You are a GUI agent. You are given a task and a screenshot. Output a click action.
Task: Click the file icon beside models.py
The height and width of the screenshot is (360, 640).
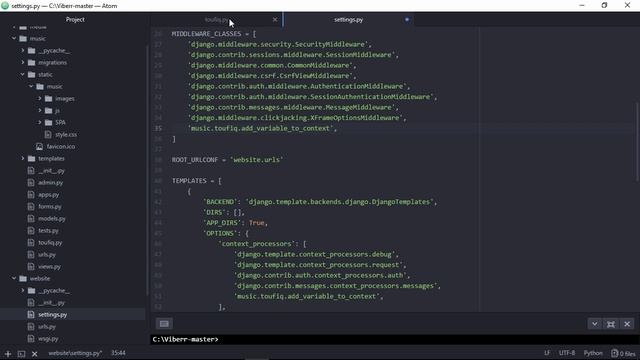point(31,218)
